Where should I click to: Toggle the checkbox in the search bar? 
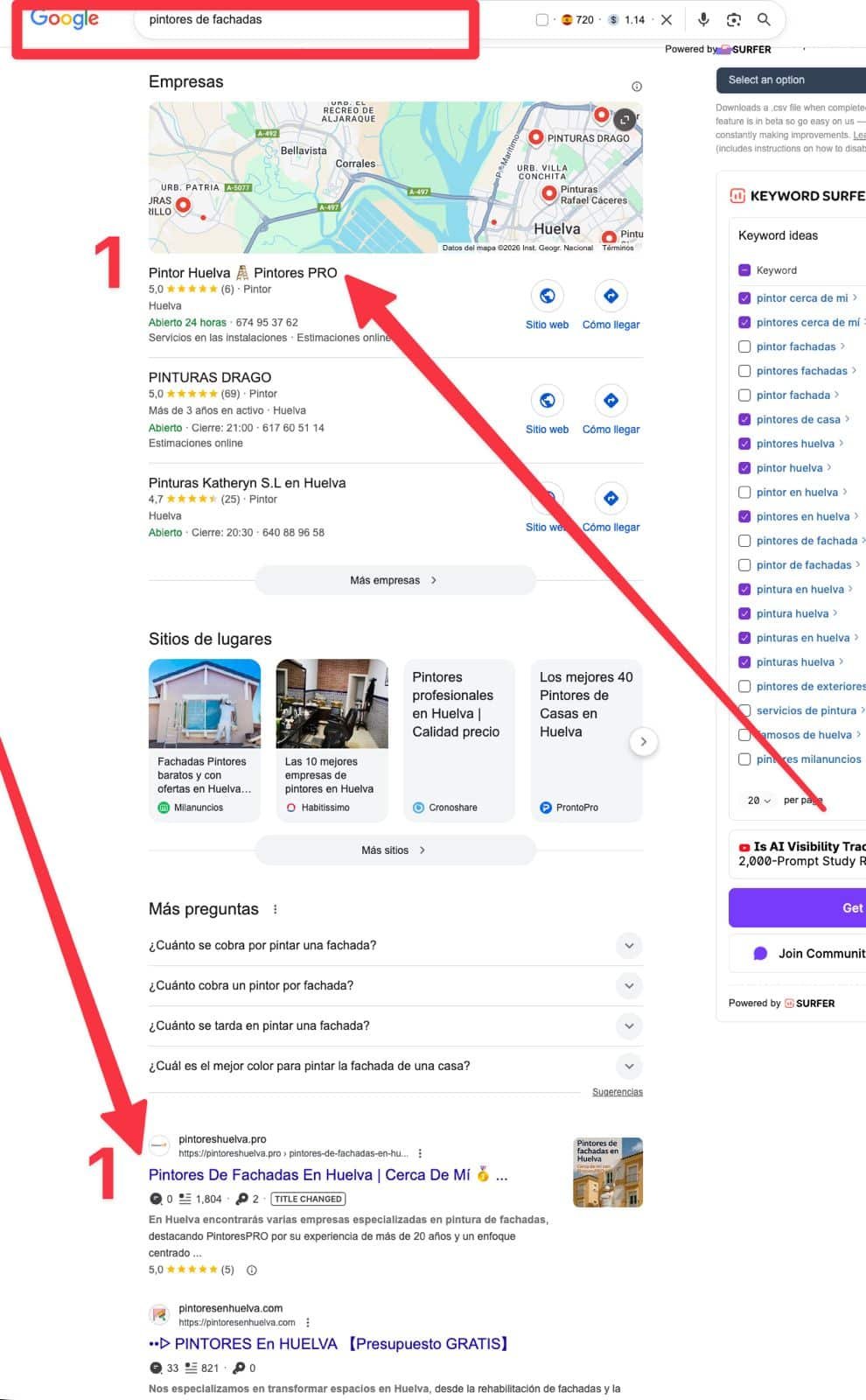click(x=542, y=19)
